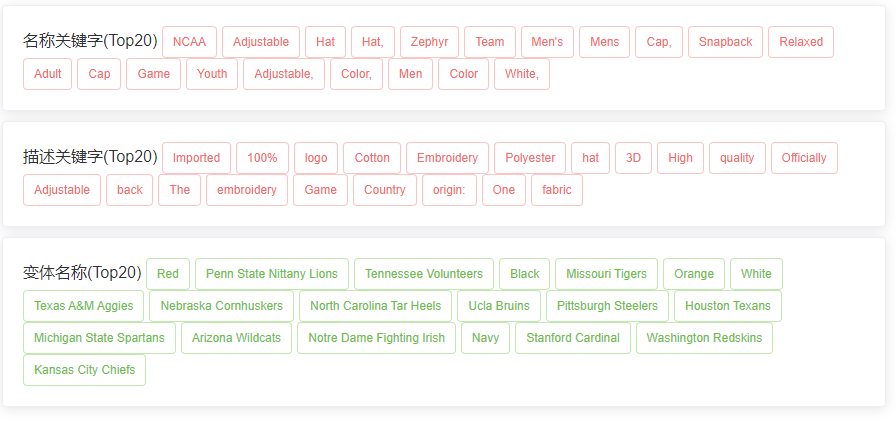
Task: Click the Zephyr keyword tag
Action: tap(429, 42)
